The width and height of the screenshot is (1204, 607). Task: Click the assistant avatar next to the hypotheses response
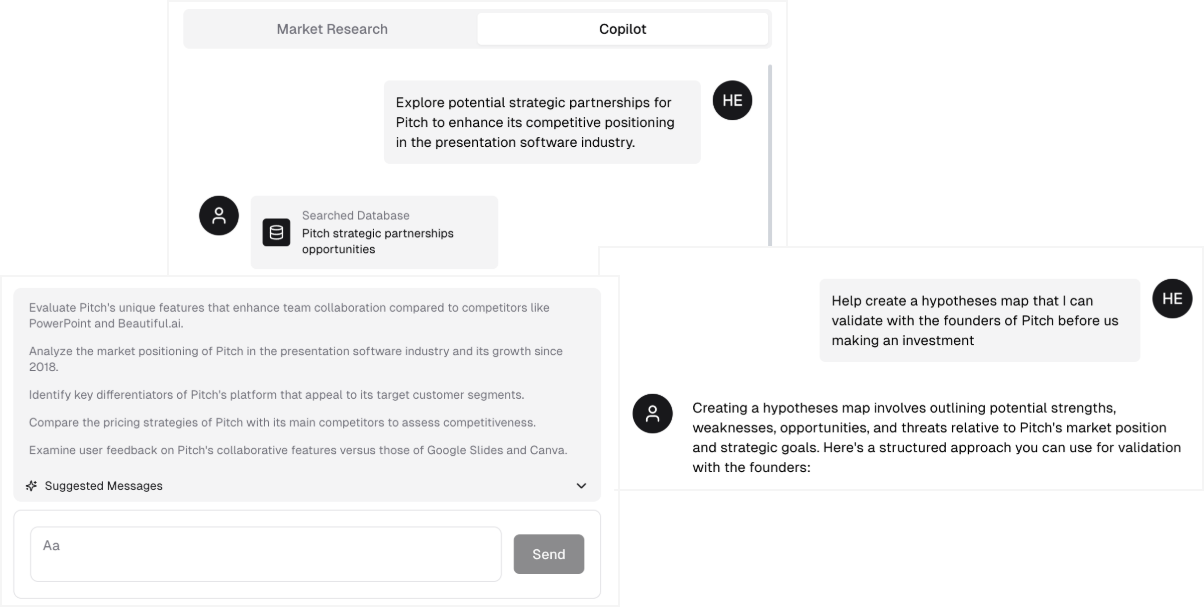pyautogui.click(x=652, y=415)
